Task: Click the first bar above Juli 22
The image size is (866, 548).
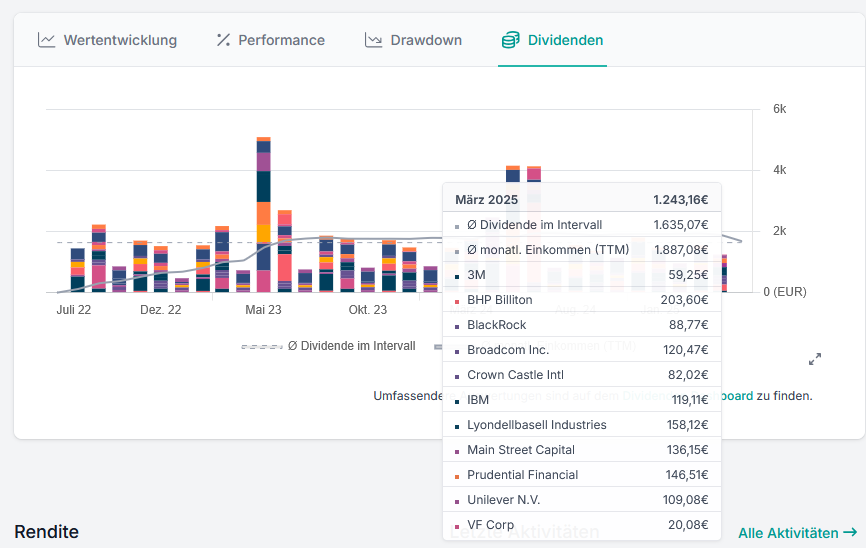Action: (x=77, y=270)
